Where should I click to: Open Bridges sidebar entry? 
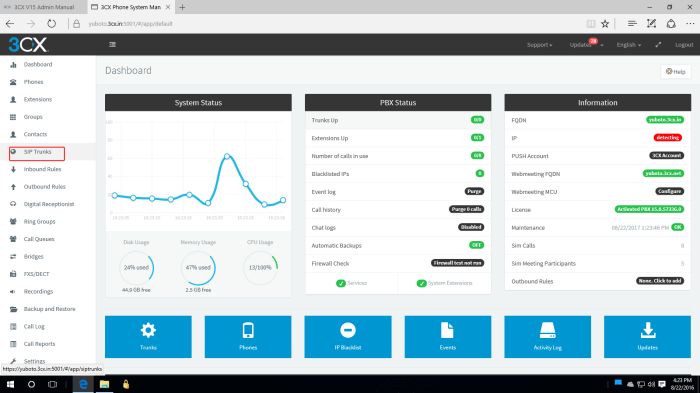tap(33, 256)
